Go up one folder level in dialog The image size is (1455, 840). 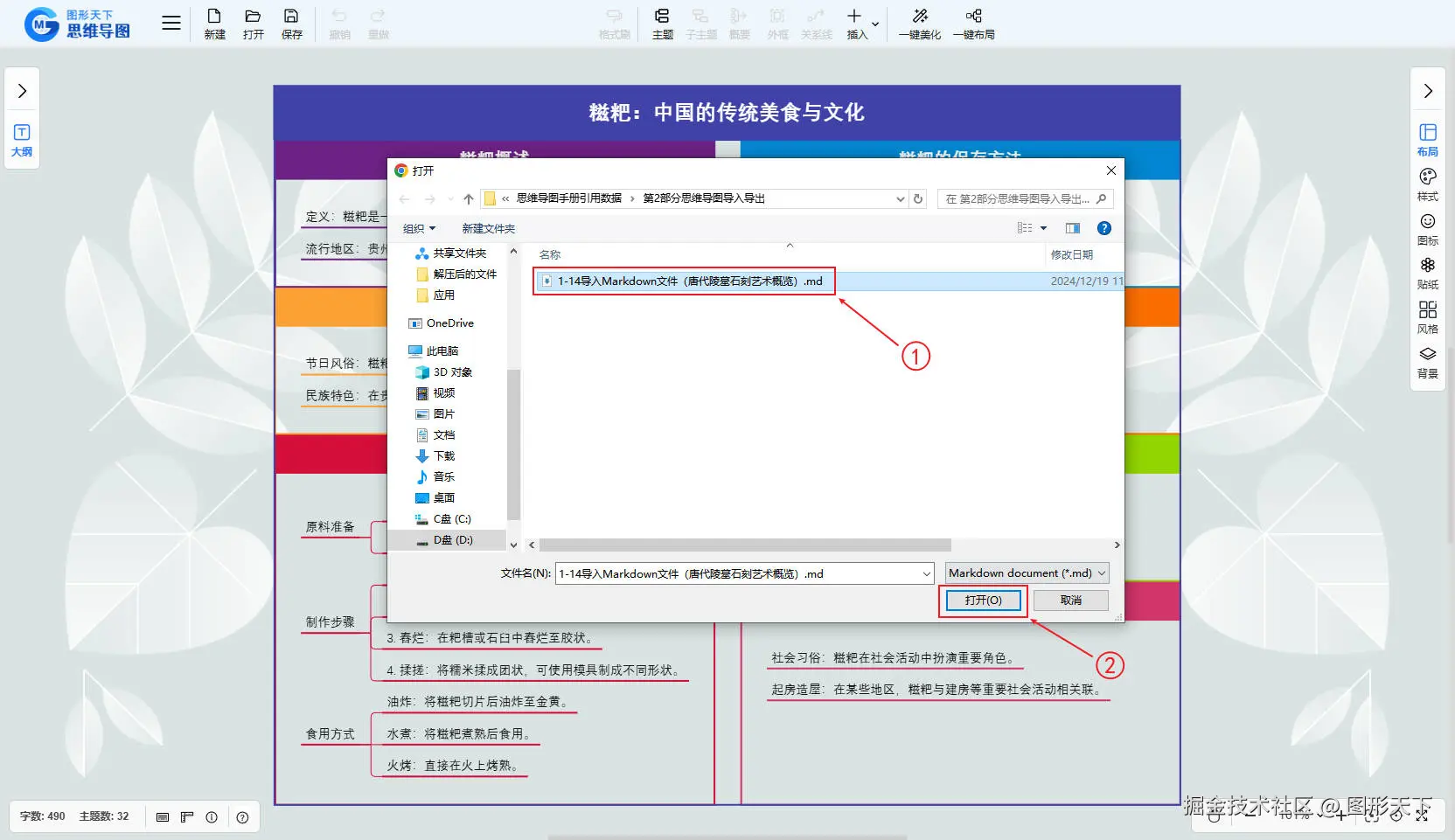(469, 198)
